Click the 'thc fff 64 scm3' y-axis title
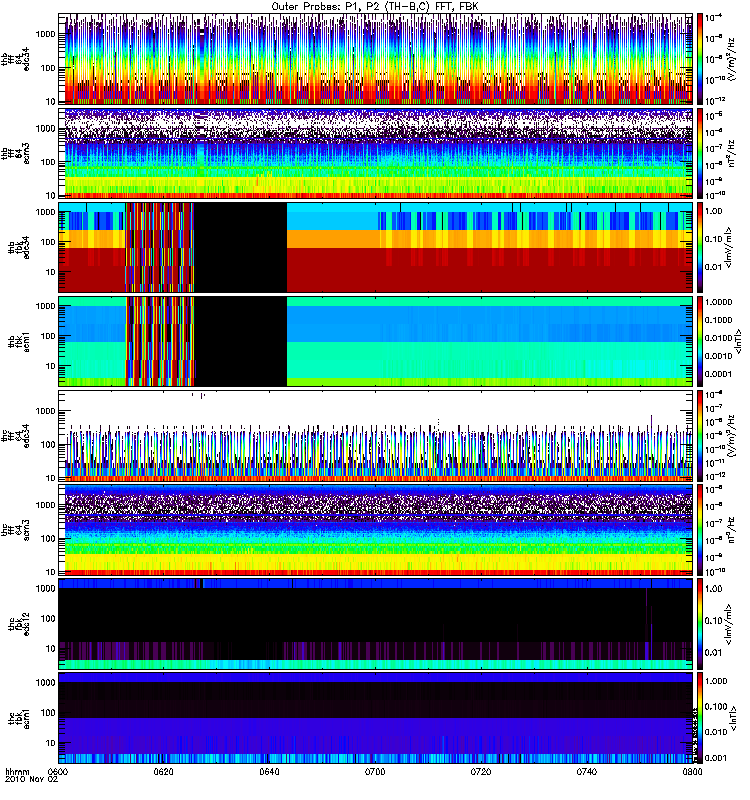 tap(15, 530)
